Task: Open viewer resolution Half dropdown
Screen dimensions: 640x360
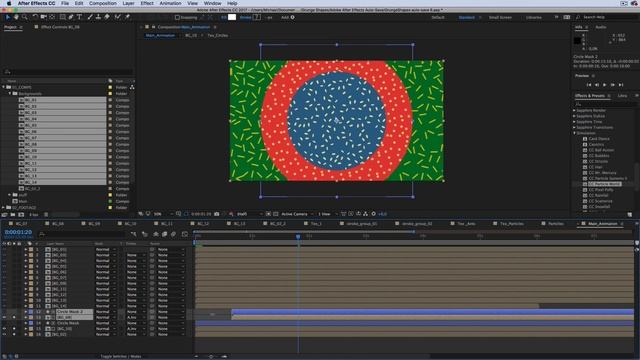Action: click(249, 214)
